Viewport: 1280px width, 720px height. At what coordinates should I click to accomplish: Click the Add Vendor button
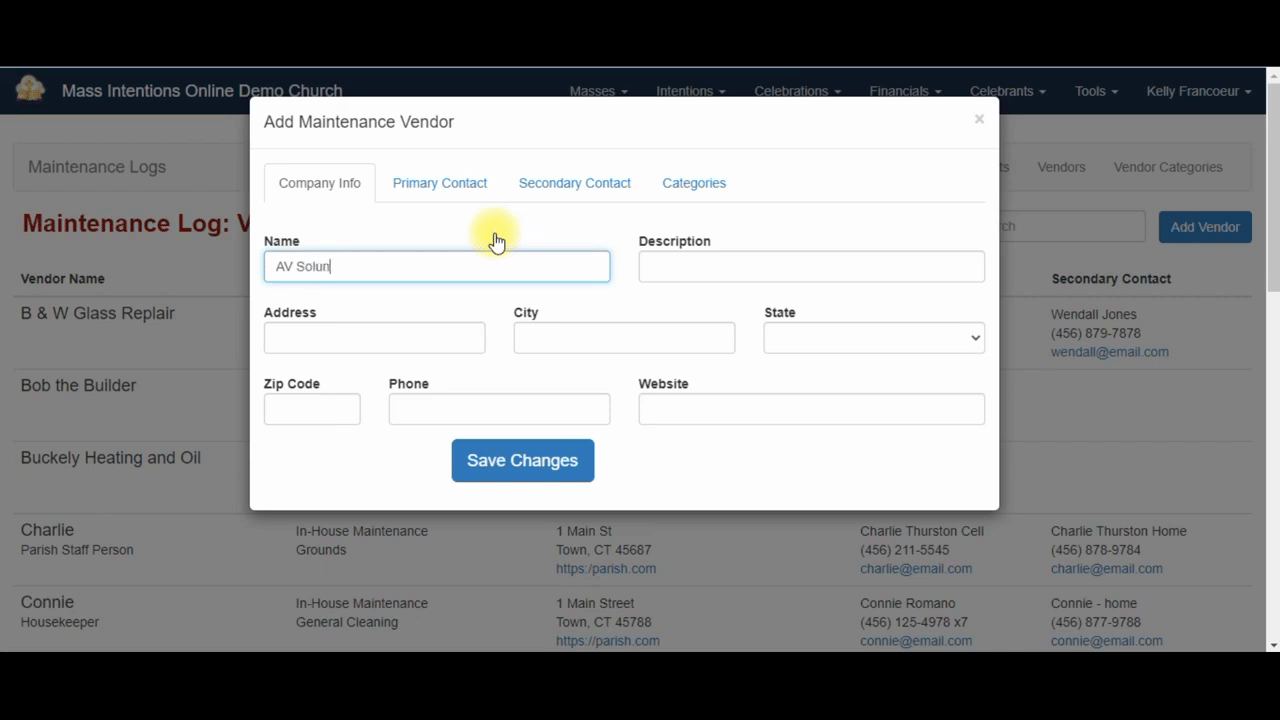[1205, 227]
